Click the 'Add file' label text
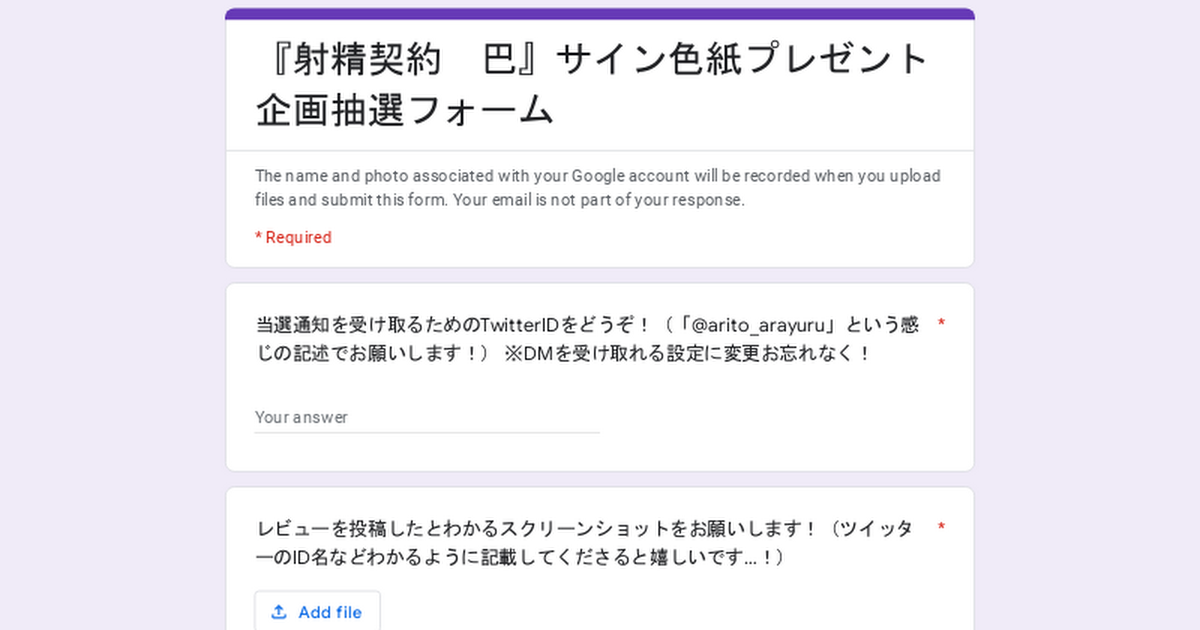 [x=330, y=612]
